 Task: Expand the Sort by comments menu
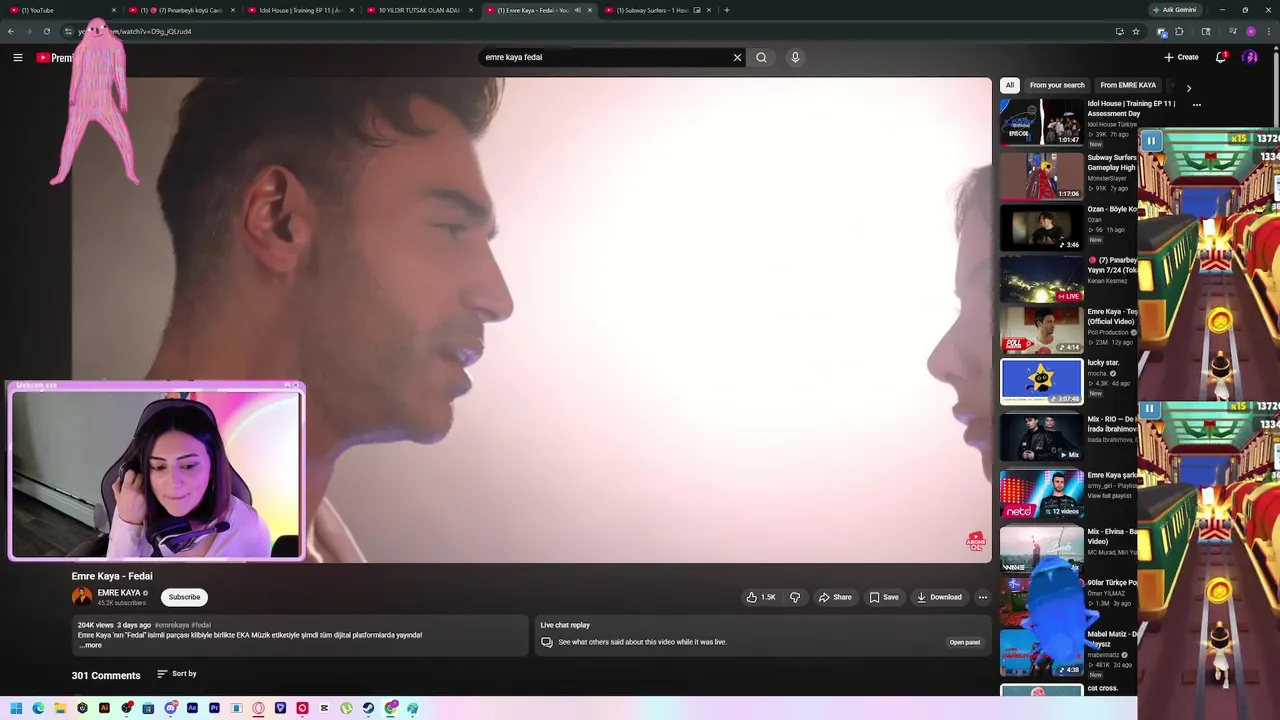click(x=177, y=674)
